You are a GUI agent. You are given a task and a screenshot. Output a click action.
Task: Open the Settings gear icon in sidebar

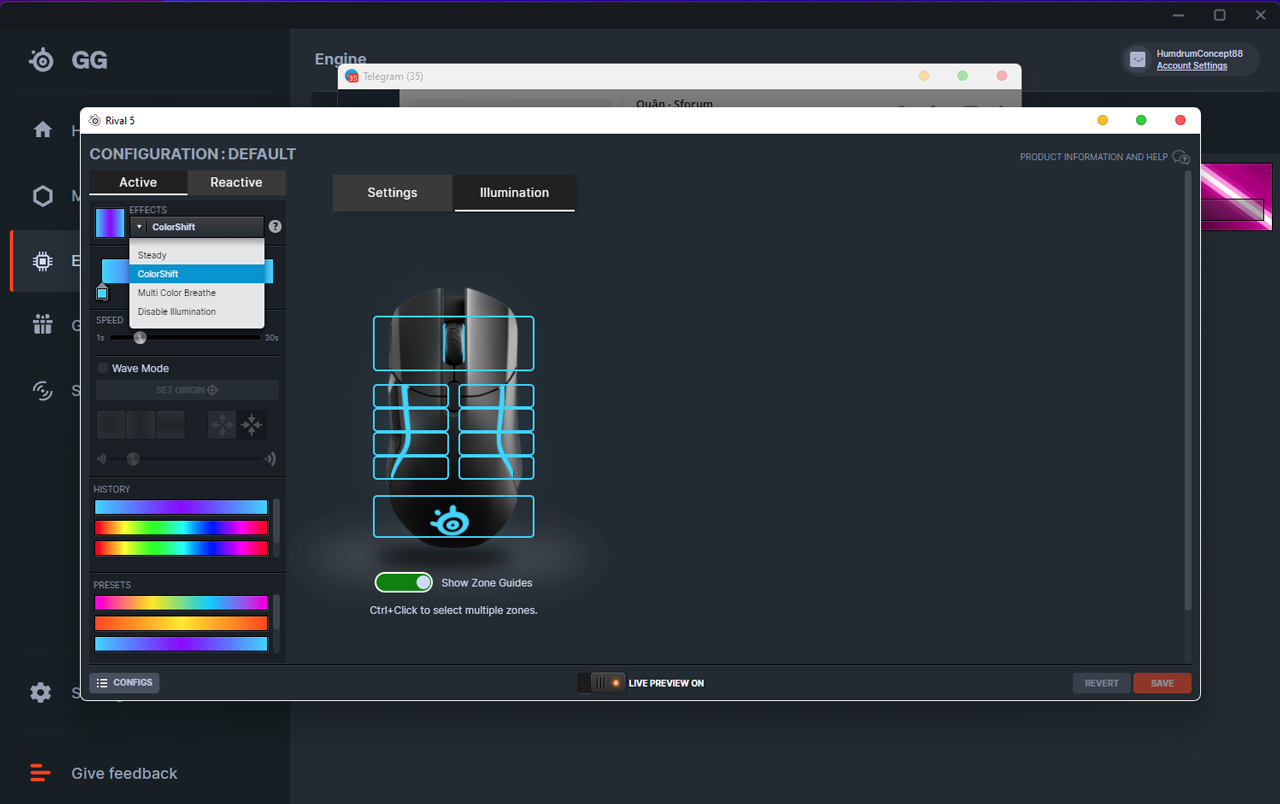tap(41, 692)
